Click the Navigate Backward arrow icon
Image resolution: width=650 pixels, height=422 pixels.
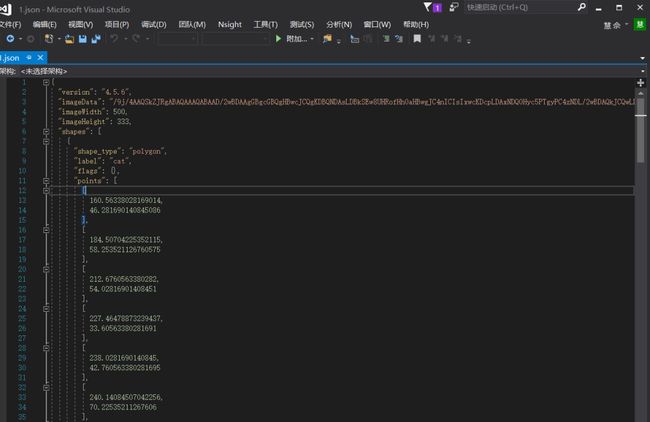(10, 39)
